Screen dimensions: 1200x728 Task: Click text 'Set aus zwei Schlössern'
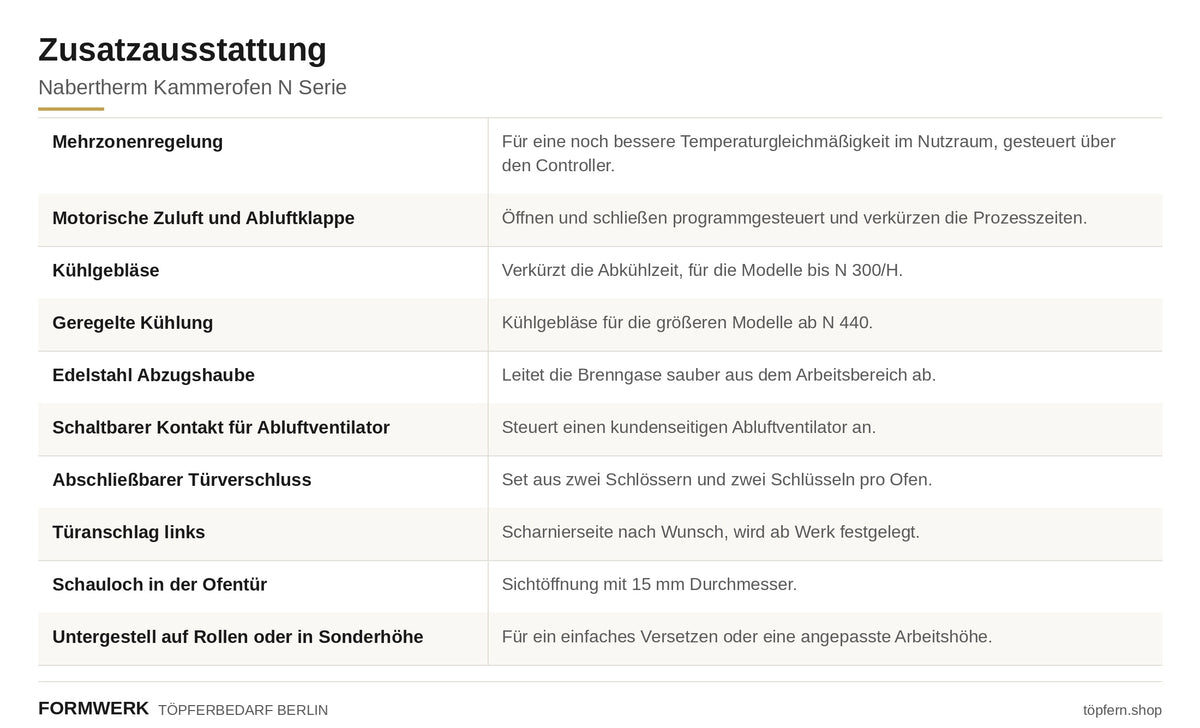coord(717,480)
